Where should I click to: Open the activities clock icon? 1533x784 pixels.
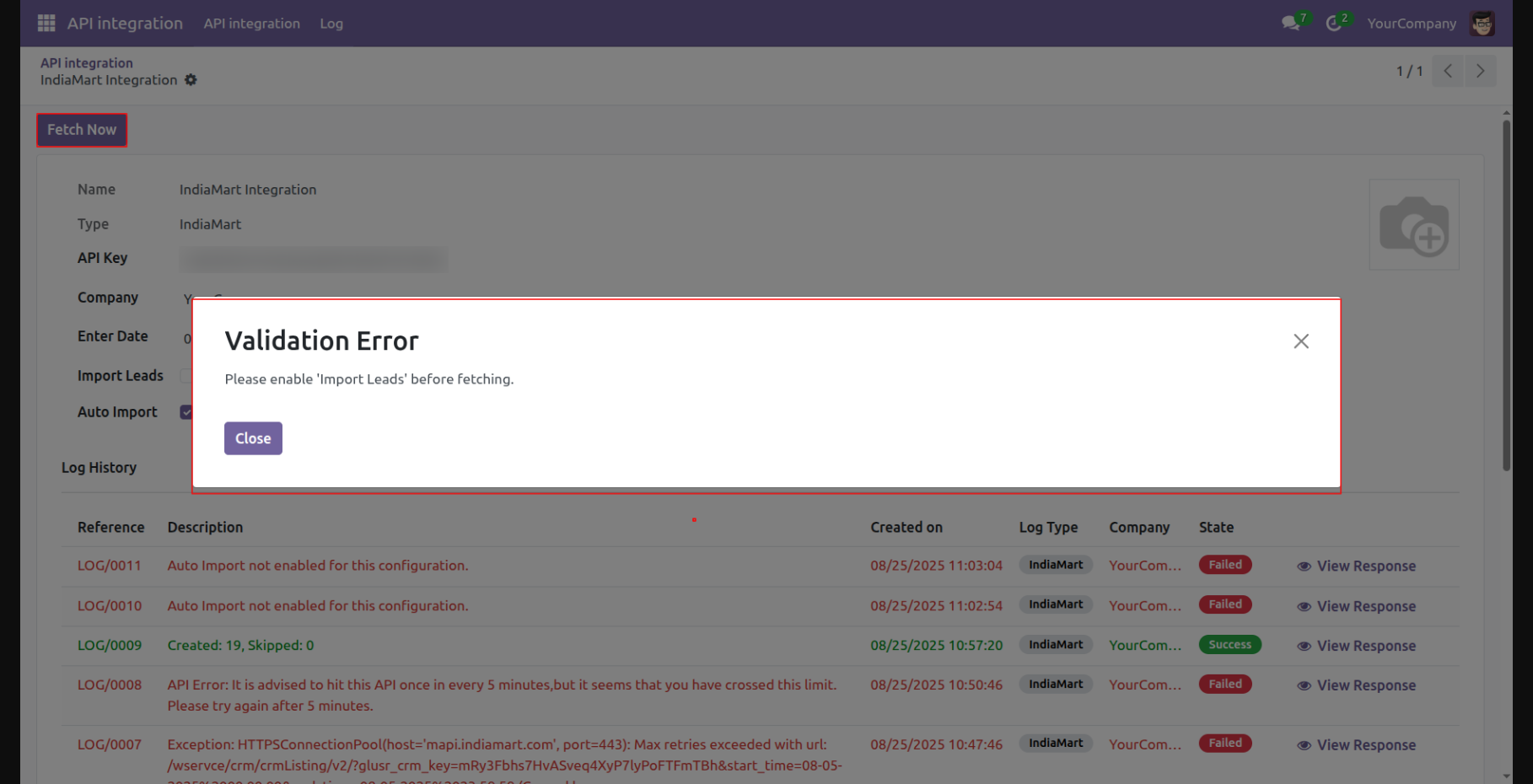[x=1333, y=24]
